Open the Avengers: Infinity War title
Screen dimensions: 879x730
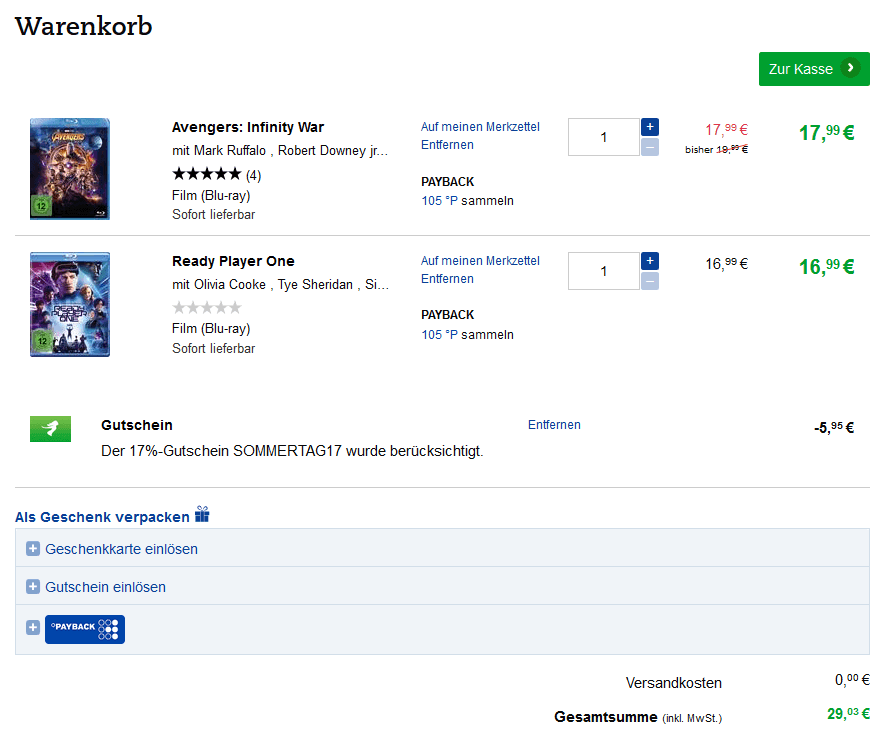[248, 127]
